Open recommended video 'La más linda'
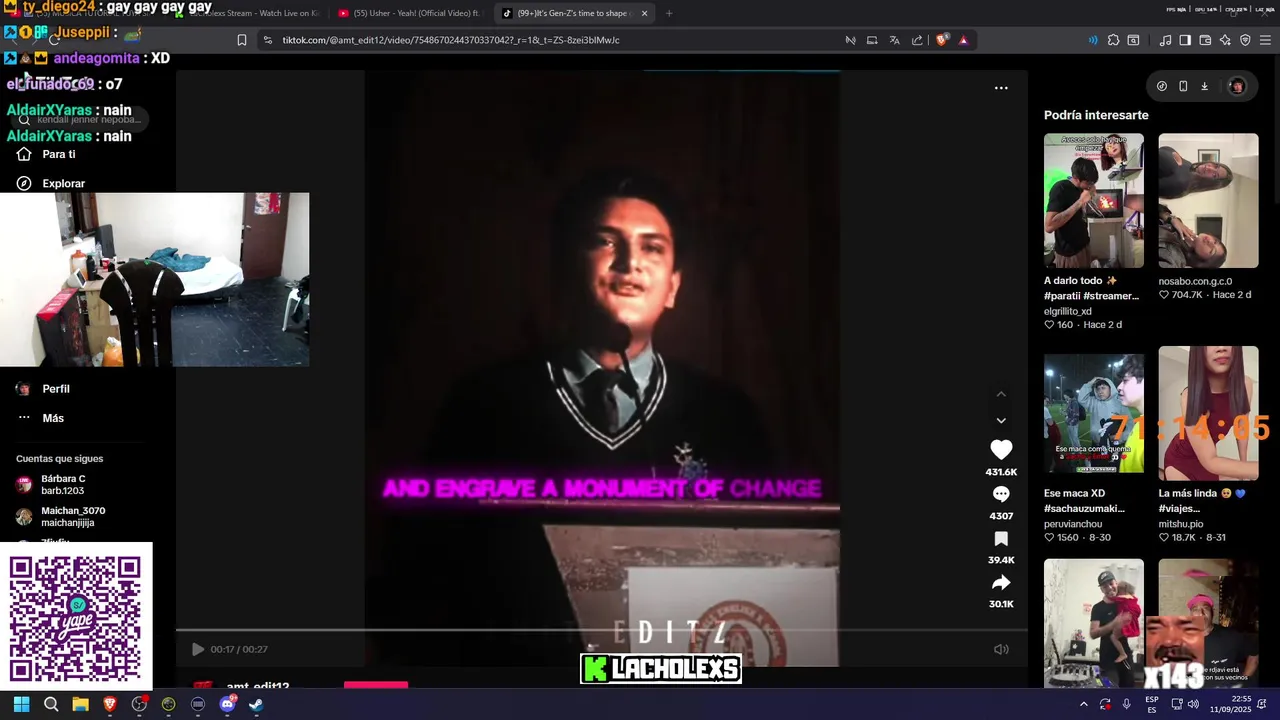Viewport: 1280px width, 720px height. (1208, 413)
